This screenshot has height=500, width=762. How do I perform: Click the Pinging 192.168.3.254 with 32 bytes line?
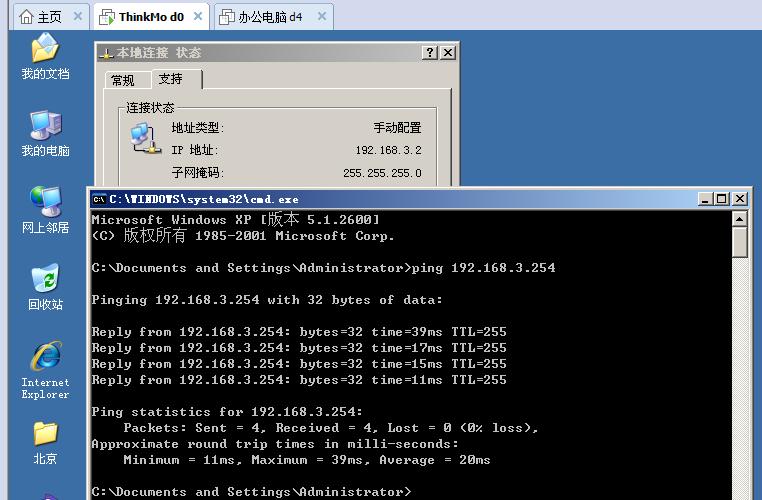[267, 300]
